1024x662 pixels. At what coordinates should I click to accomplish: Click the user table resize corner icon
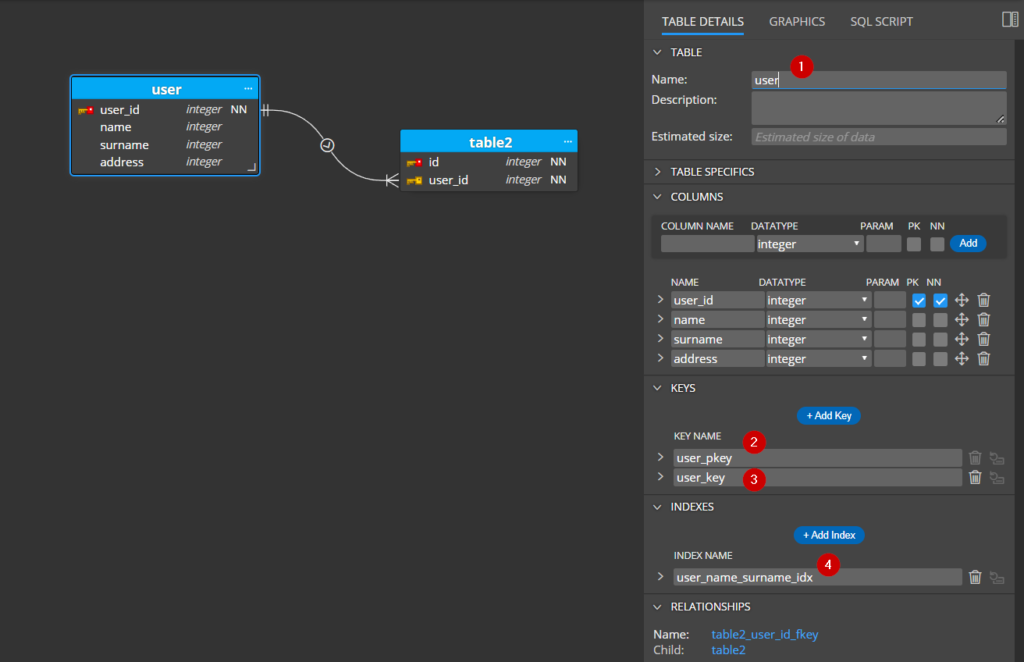coord(252,167)
